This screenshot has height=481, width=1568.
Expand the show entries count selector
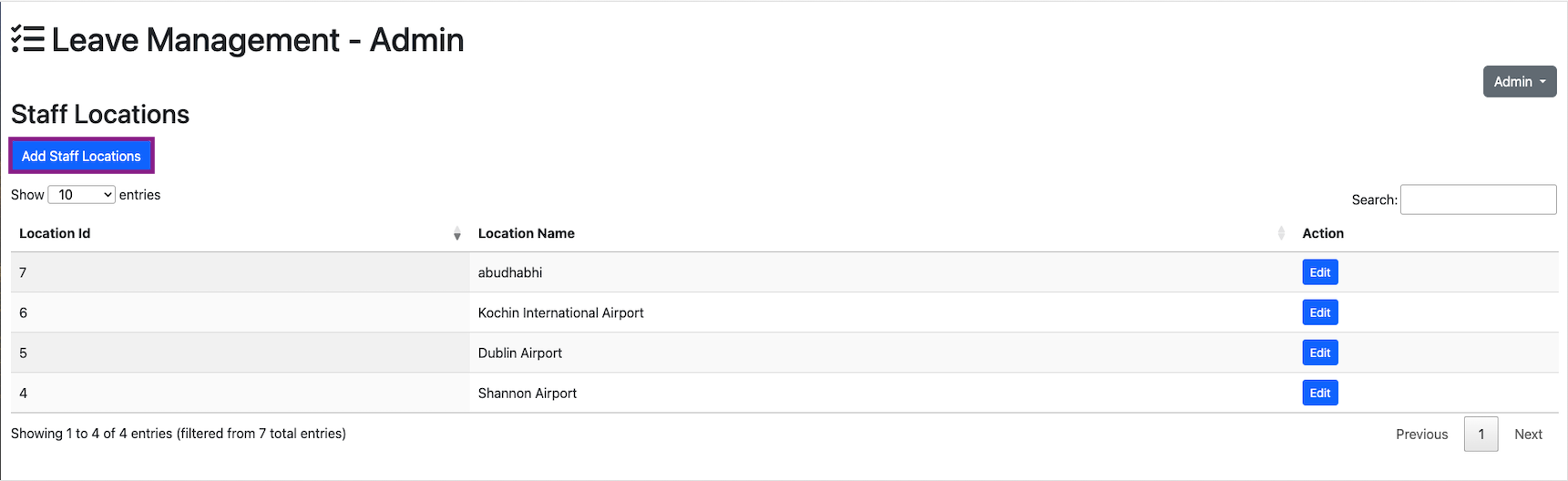81,195
